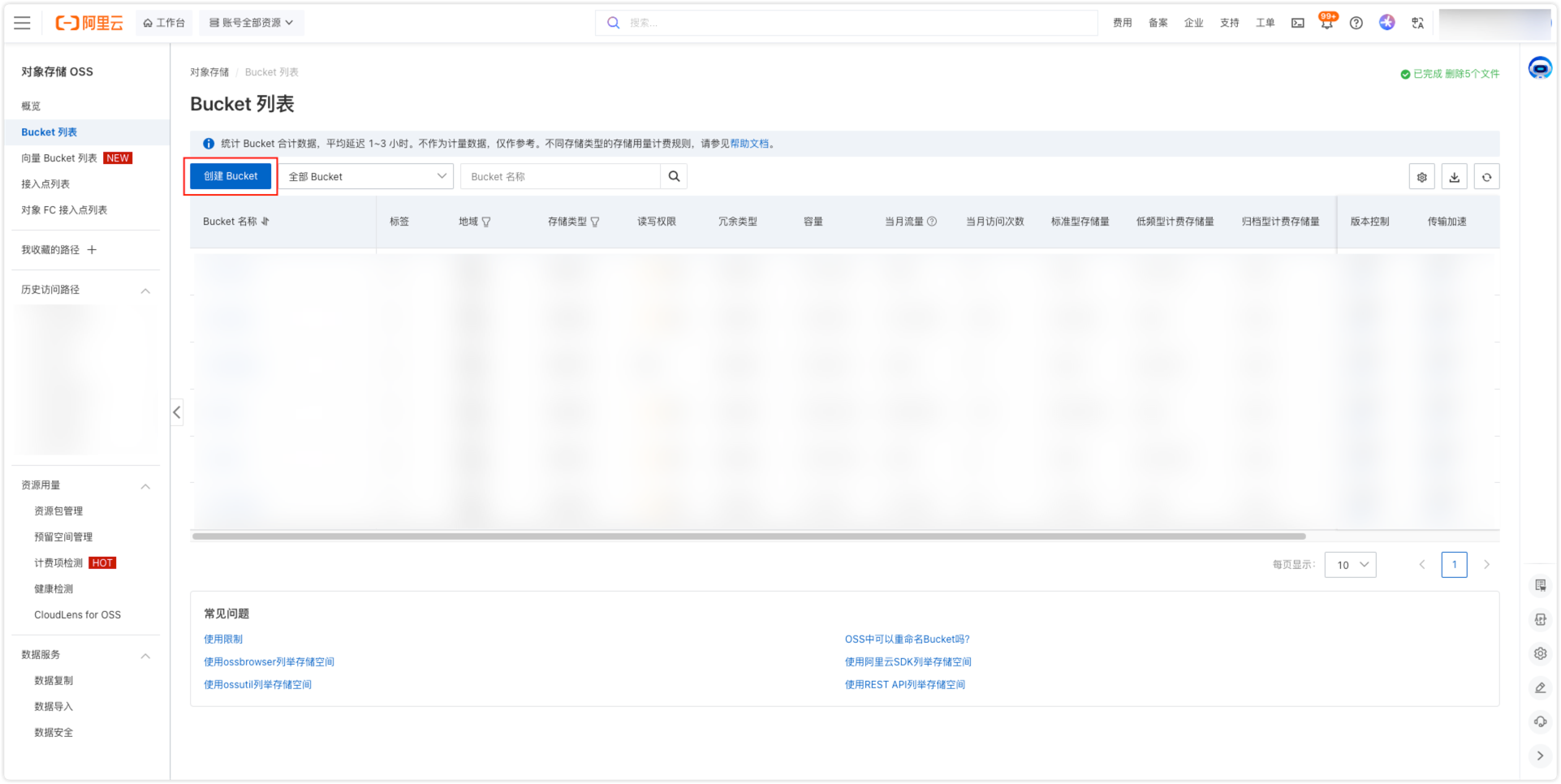Image resolution: width=1561 pixels, height=784 pixels.
Task: Refresh the Bucket list
Action: pyautogui.click(x=1486, y=177)
